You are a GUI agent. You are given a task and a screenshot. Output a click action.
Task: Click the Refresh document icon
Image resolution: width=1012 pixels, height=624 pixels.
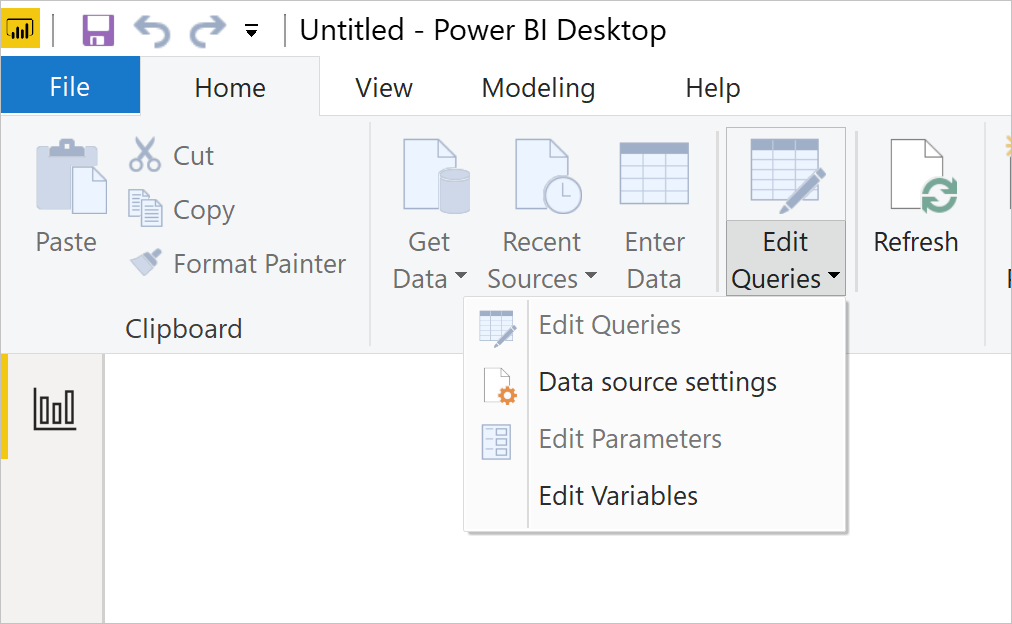tap(924, 176)
